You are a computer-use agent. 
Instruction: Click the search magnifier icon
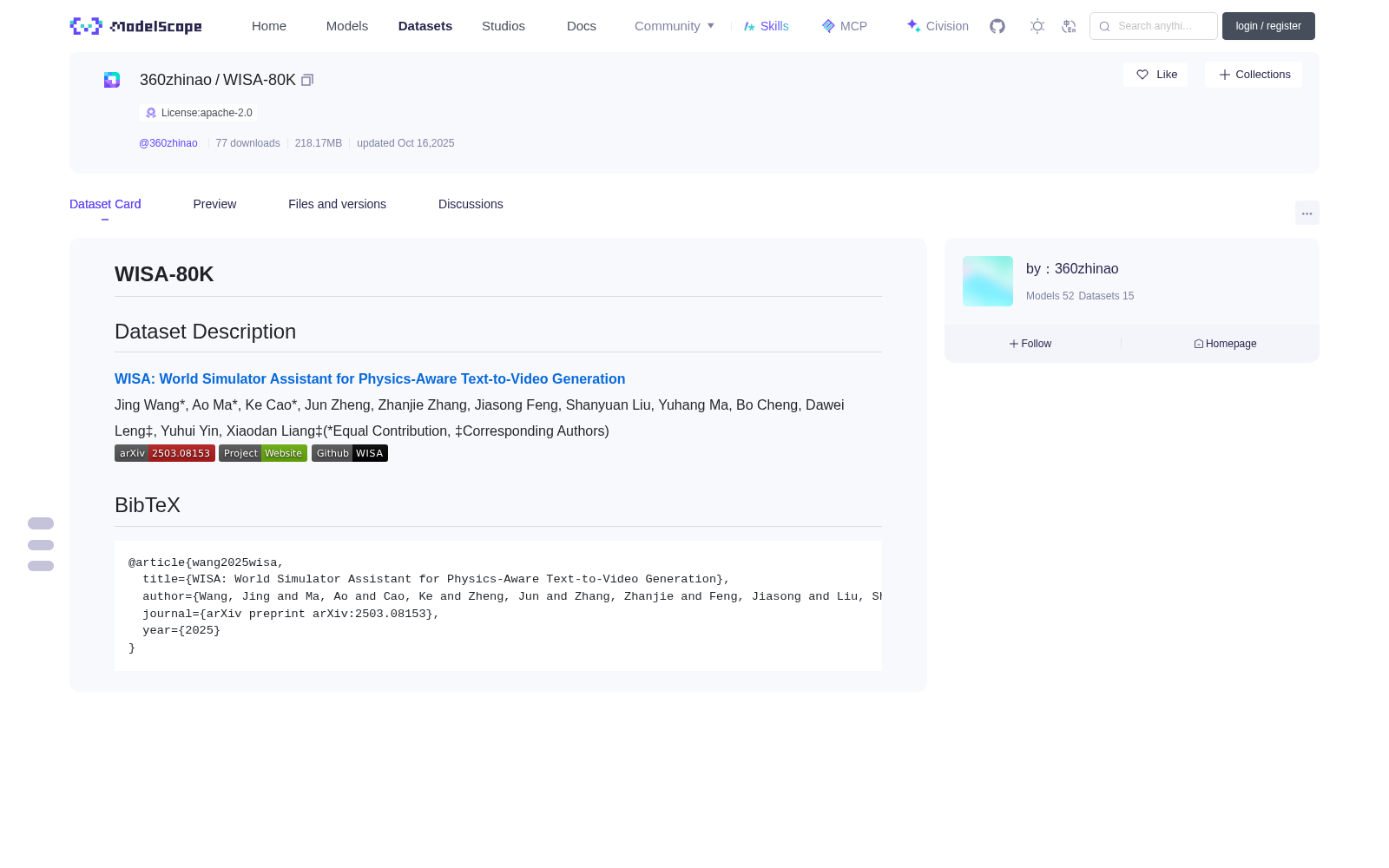[x=1104, y=26]
